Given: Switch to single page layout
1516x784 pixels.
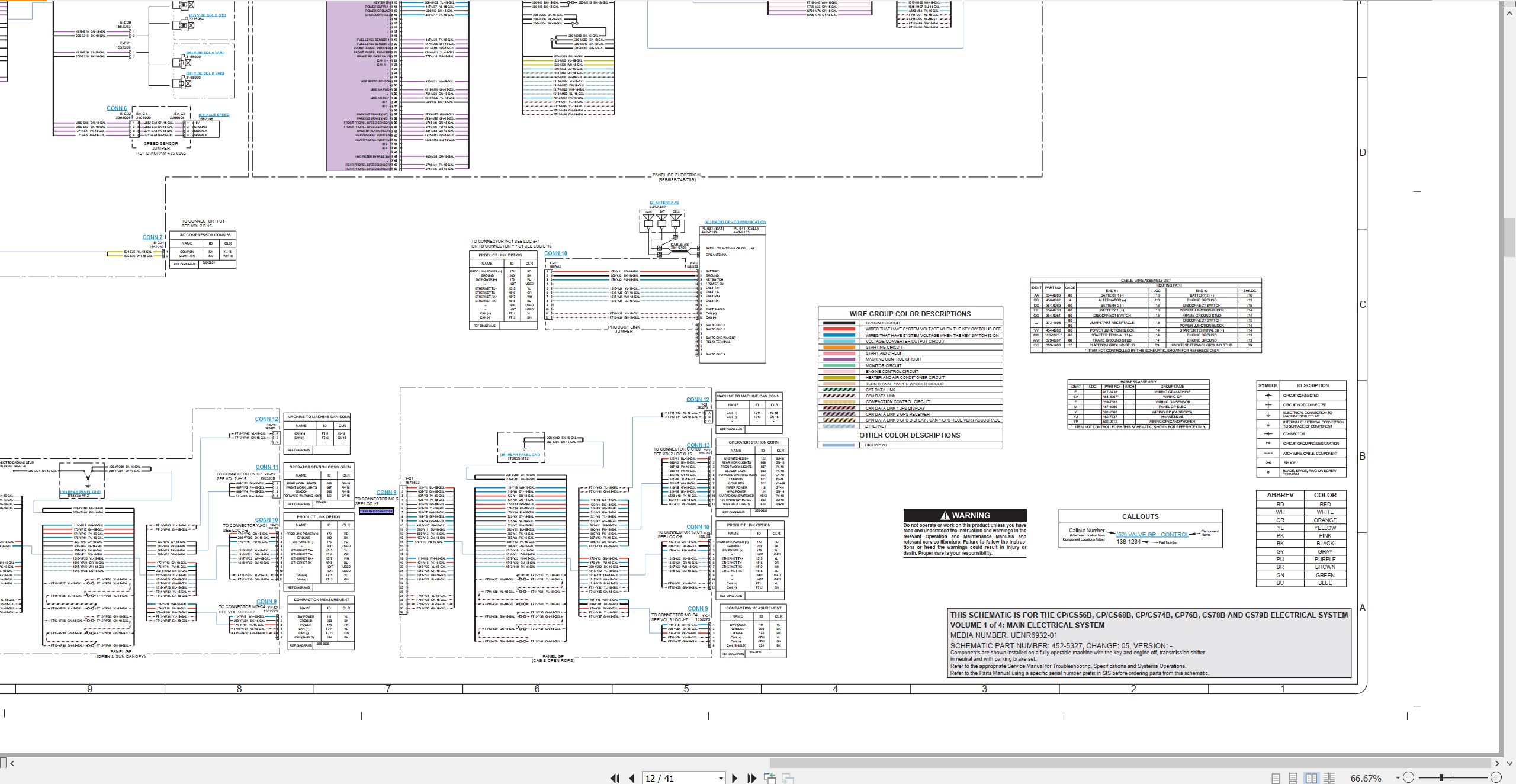Looking at the screenshot, I should point(1276,778).
